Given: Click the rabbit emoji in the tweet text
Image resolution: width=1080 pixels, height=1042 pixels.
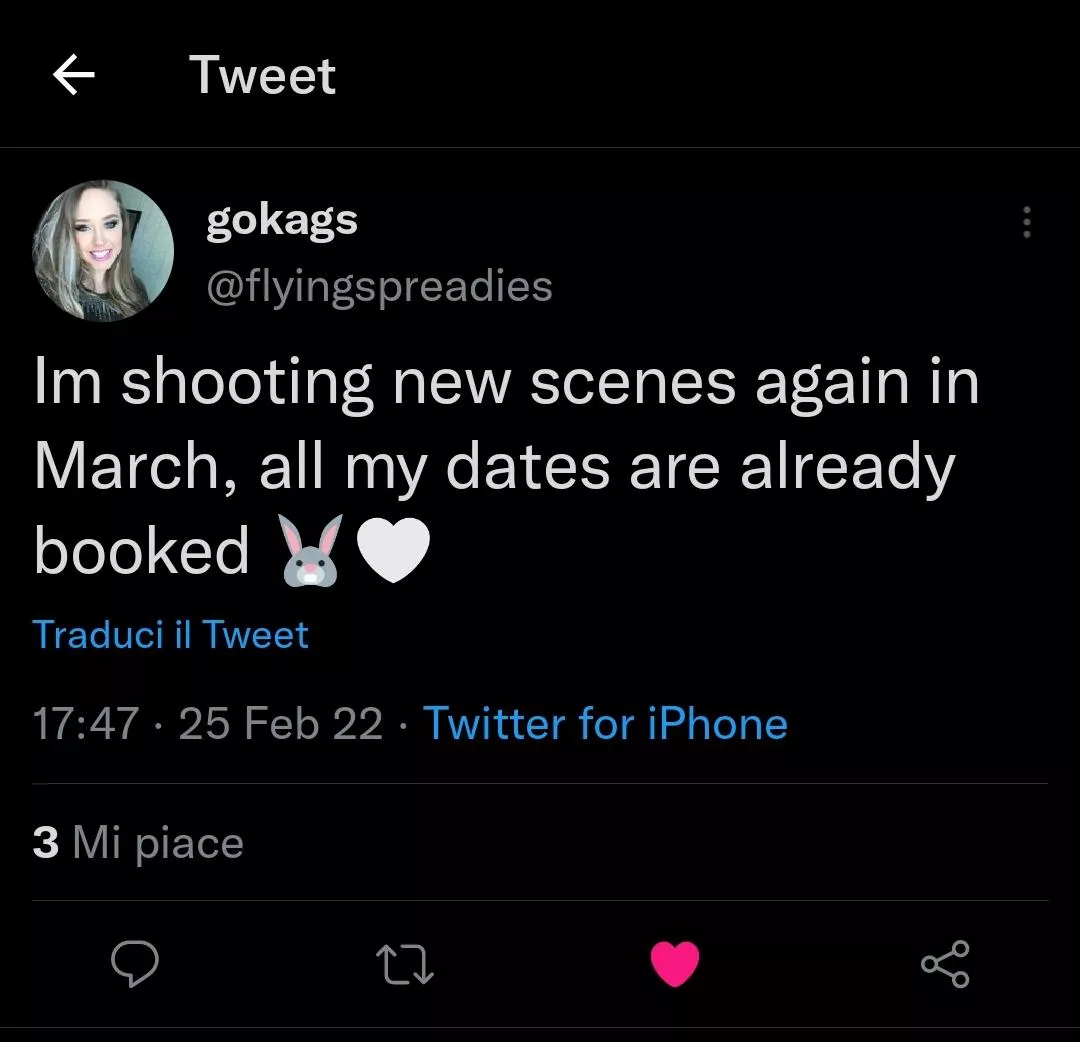Looking at the screenshot, I should pyautogui.click(x=311, y=548).
